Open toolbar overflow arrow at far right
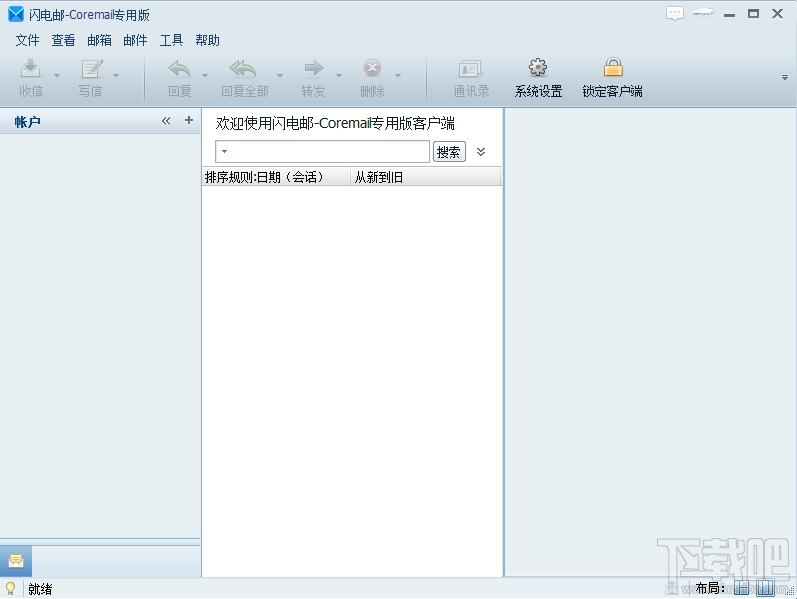 pyautogui.click(x=785, y=77)
